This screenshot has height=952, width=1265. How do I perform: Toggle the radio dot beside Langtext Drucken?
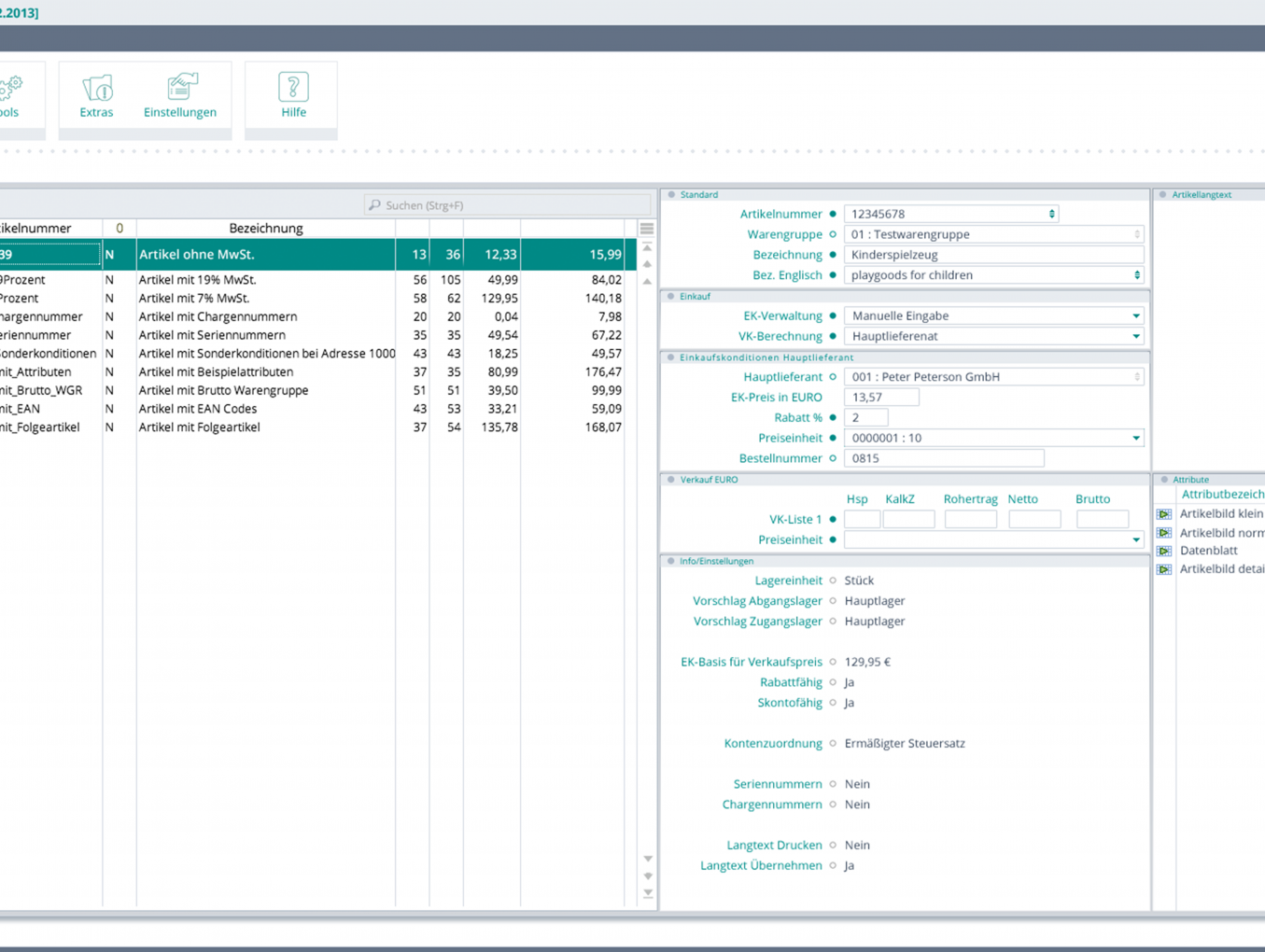click(x=833, y=846)
